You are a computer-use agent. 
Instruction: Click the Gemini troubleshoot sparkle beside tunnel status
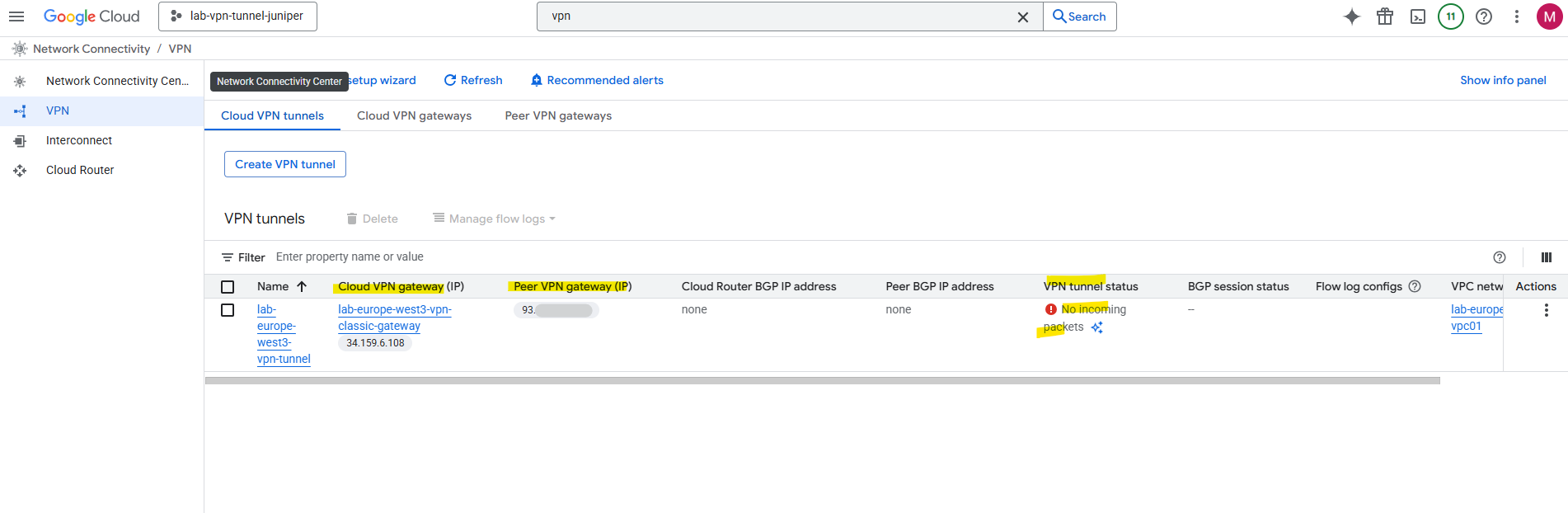click(1097, 327)
